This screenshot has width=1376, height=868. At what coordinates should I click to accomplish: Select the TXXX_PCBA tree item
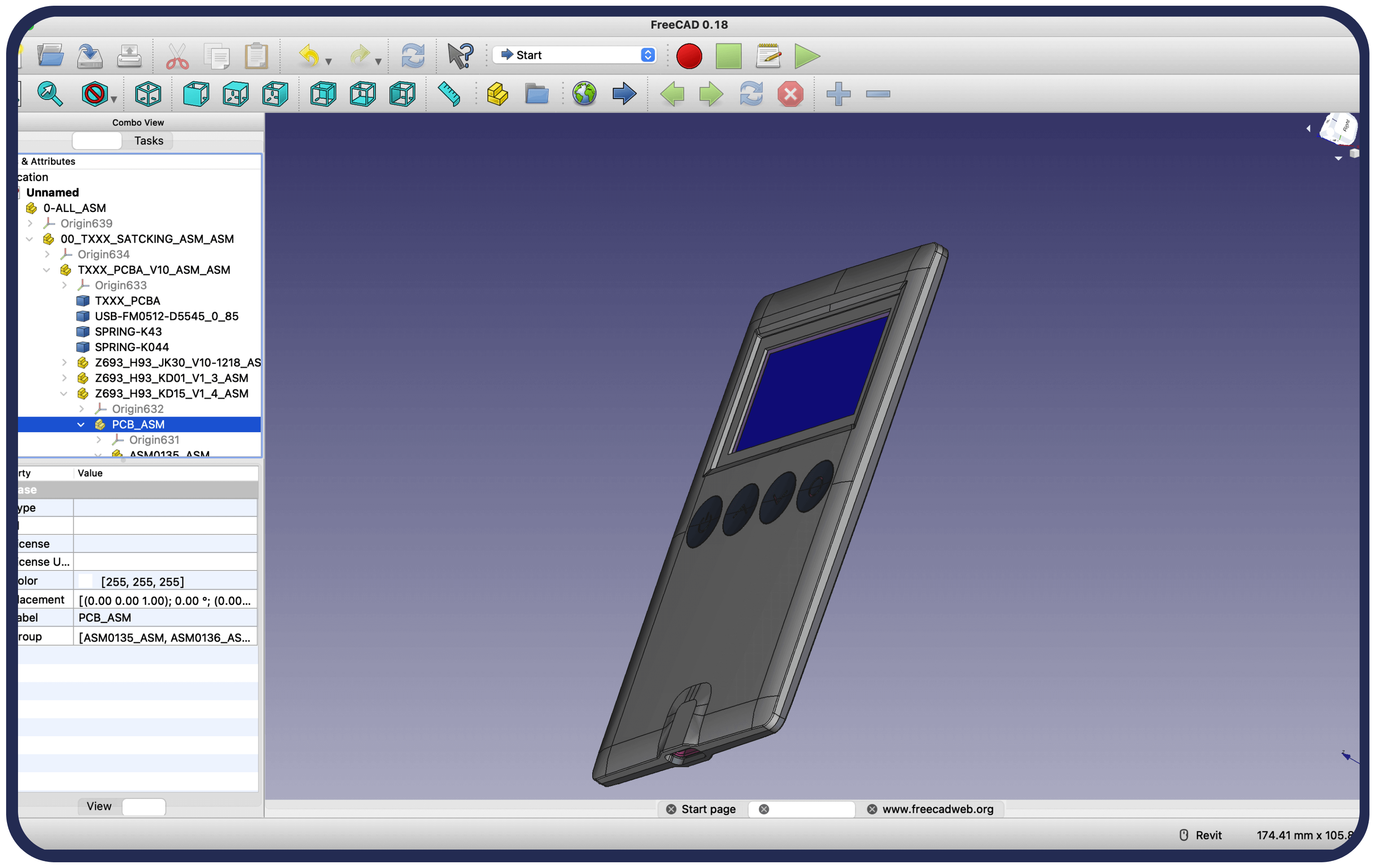[127, 300]
